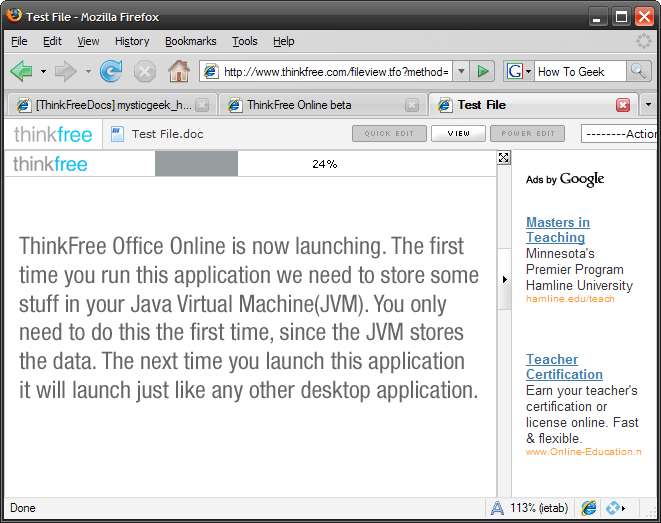The width and height of the screenshot is (661, 523).
Task: Click the blue gear icon in status bar
Action: pos(615,508)
